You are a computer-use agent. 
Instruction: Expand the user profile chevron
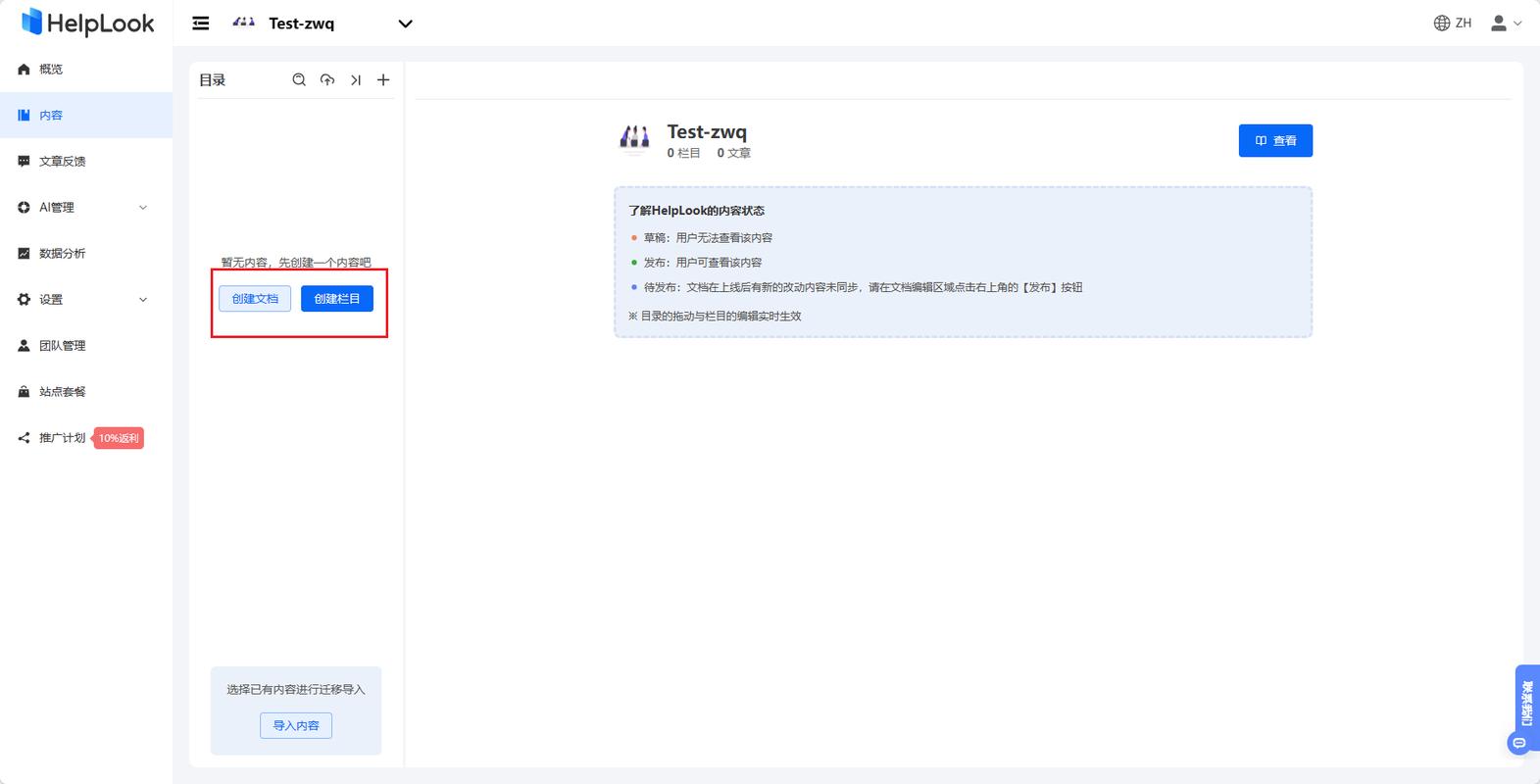point(1517,24)
